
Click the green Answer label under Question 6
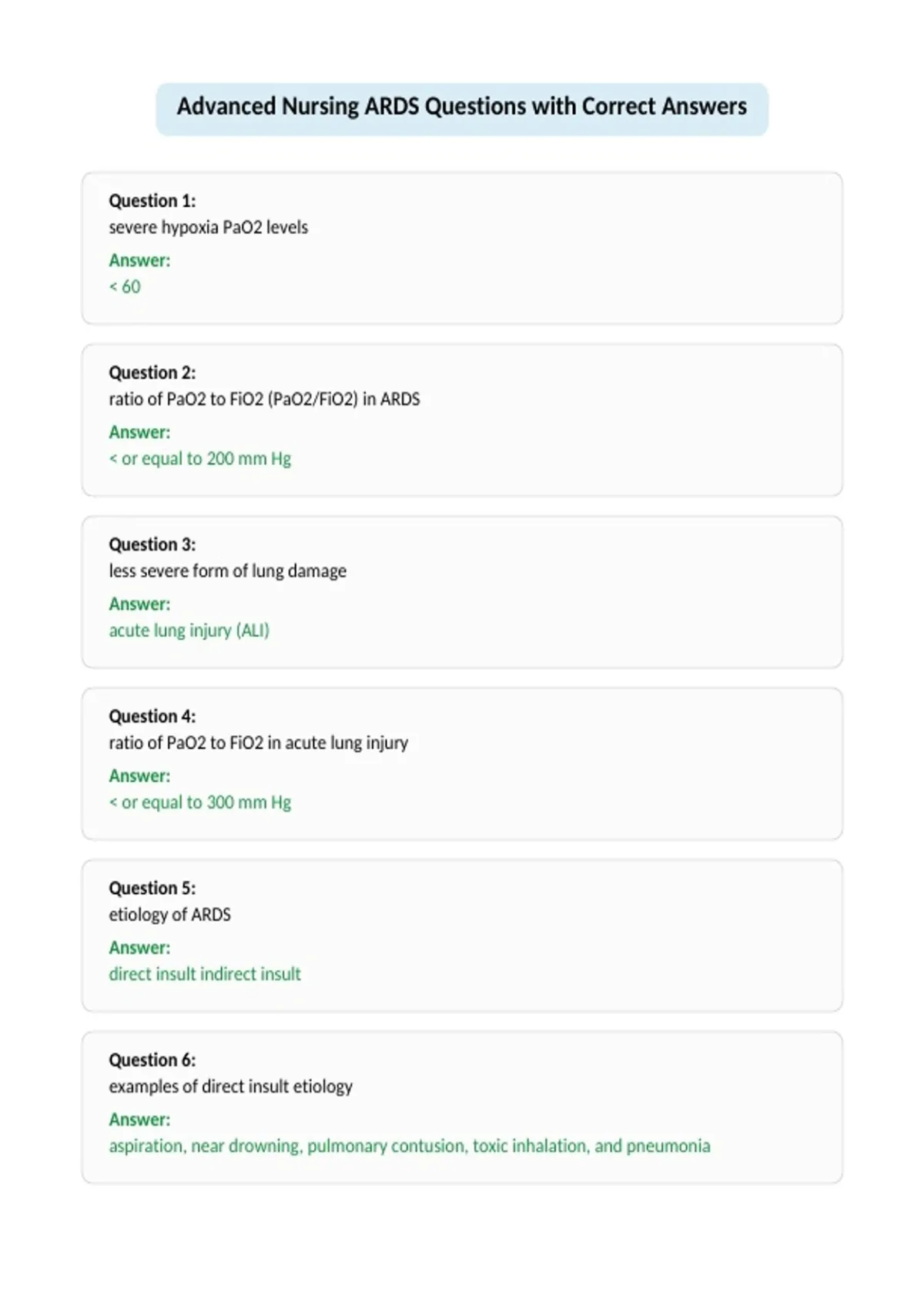139,1120
